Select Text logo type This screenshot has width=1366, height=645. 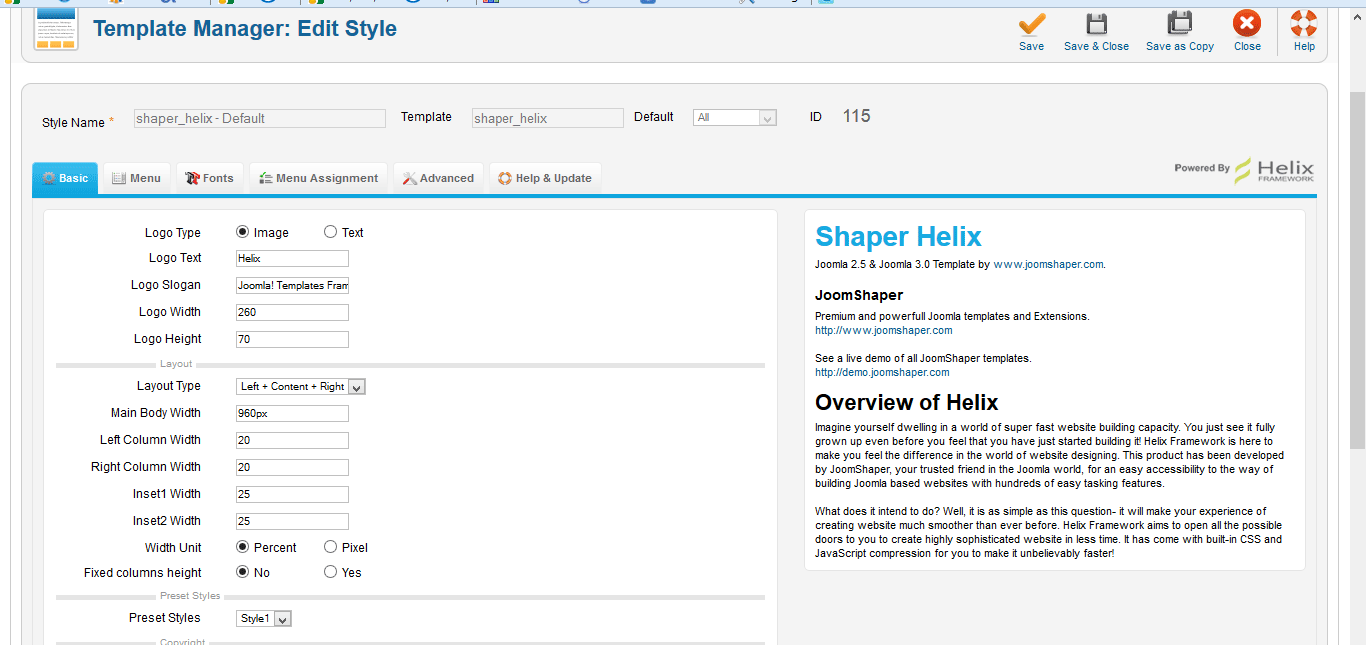tap(331, 232)
